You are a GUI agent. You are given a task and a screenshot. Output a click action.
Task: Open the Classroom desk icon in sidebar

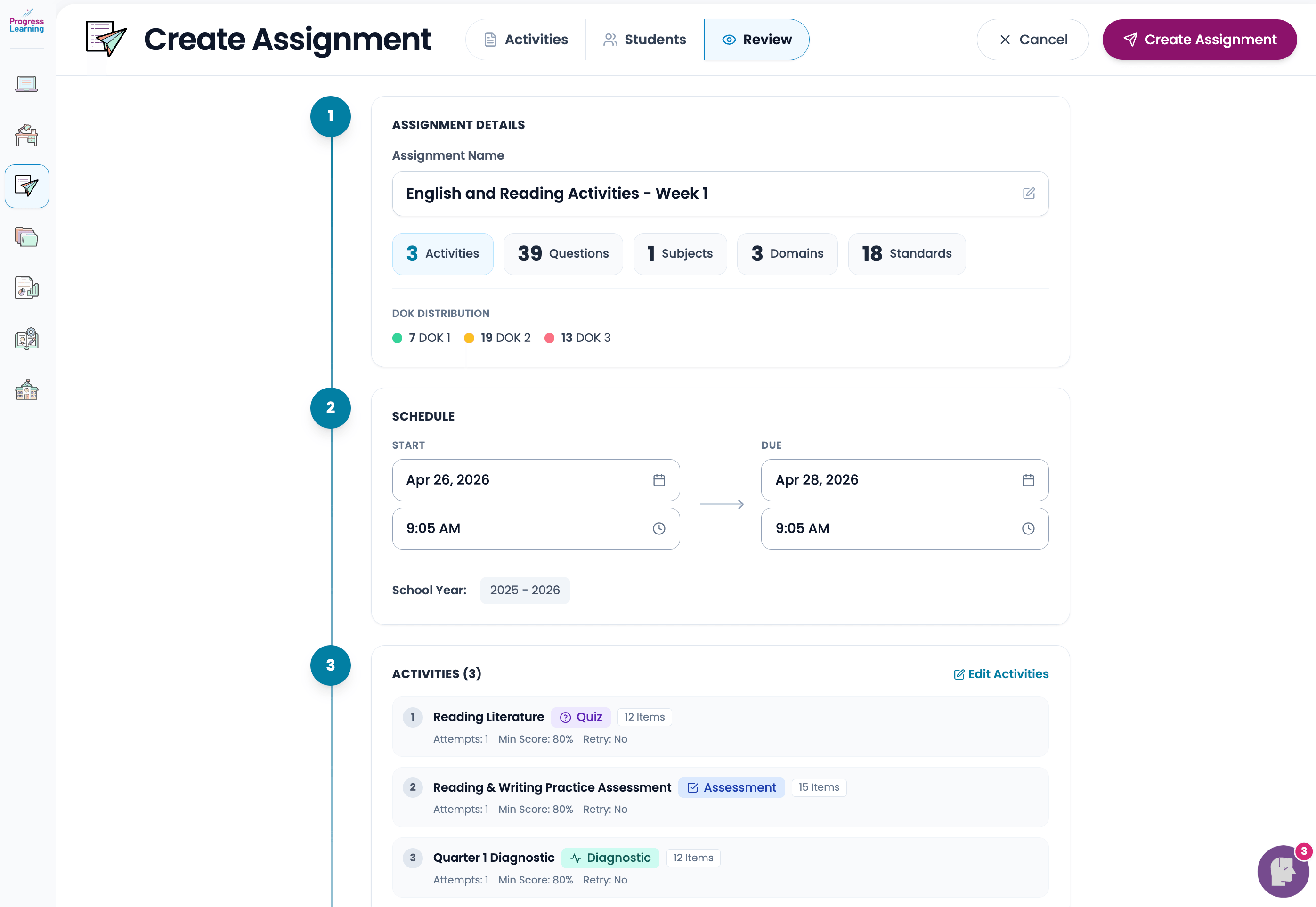(26, 135)
